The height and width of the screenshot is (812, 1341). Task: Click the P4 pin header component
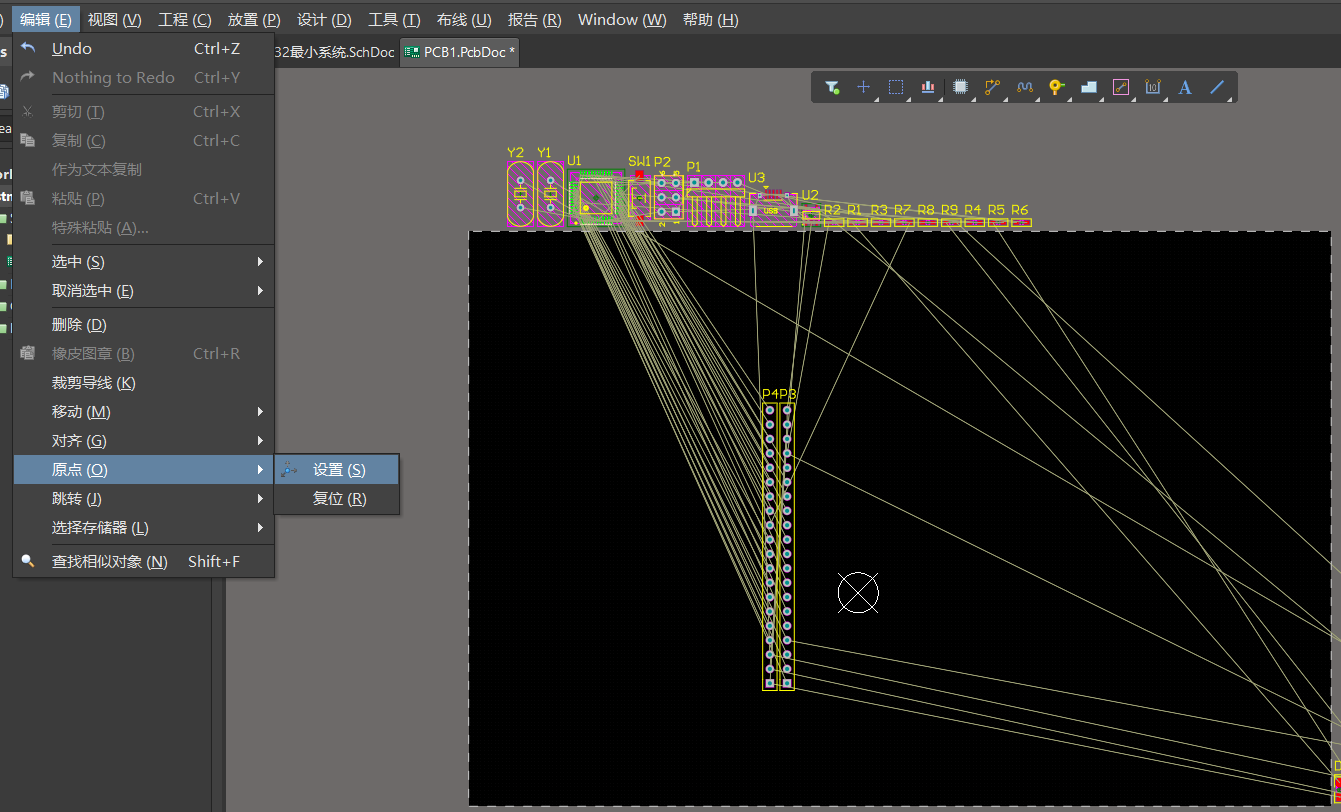pyautogui.click(x=770, y=546)
